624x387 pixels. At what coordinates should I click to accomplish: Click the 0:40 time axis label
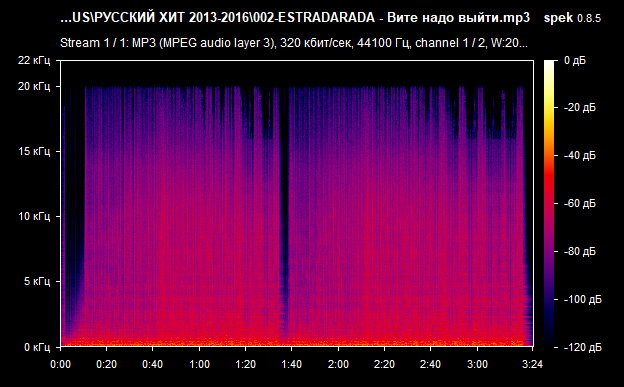point(152,364)
